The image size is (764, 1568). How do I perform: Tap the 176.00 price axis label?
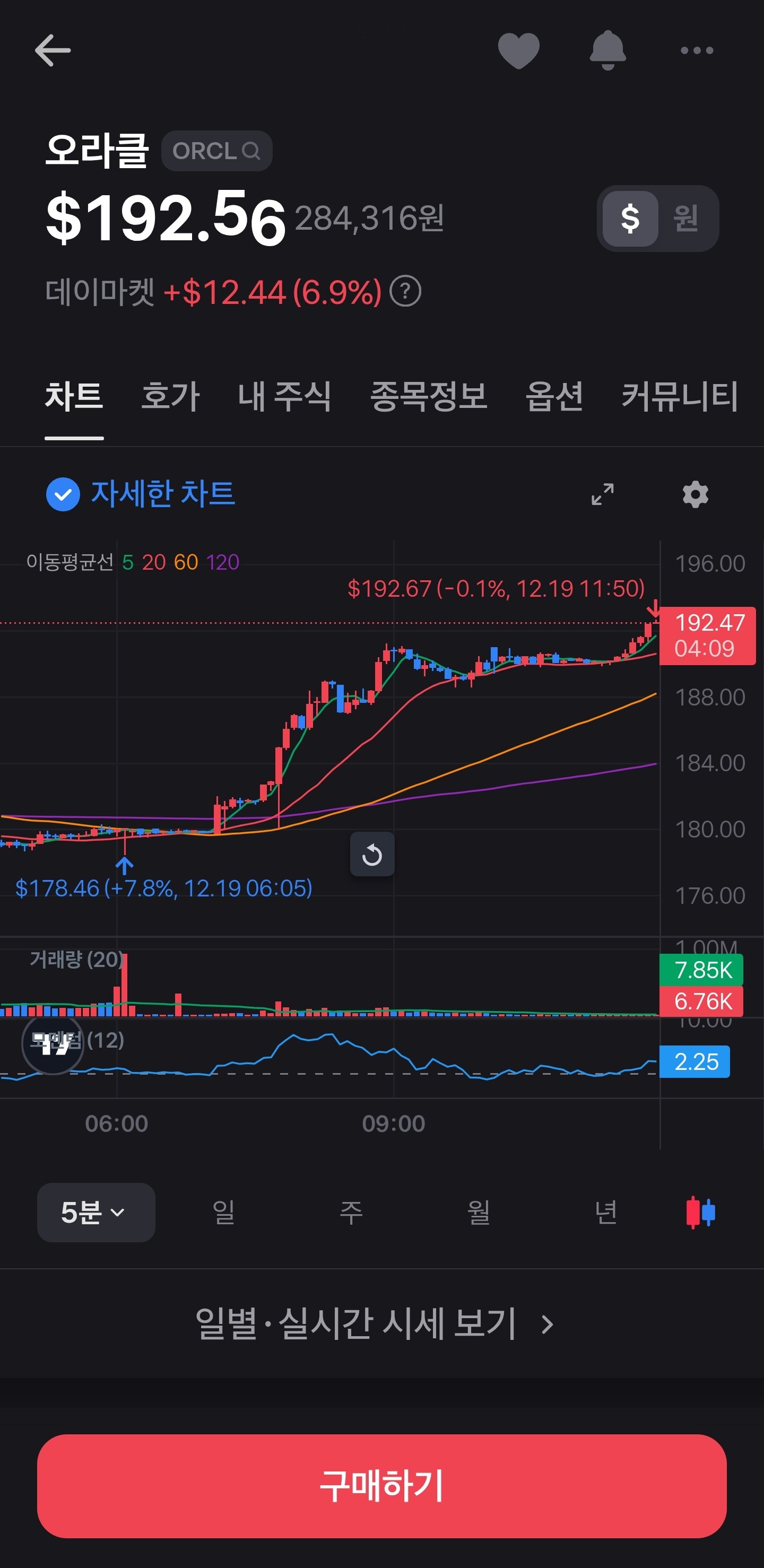[x=710, y=896]
